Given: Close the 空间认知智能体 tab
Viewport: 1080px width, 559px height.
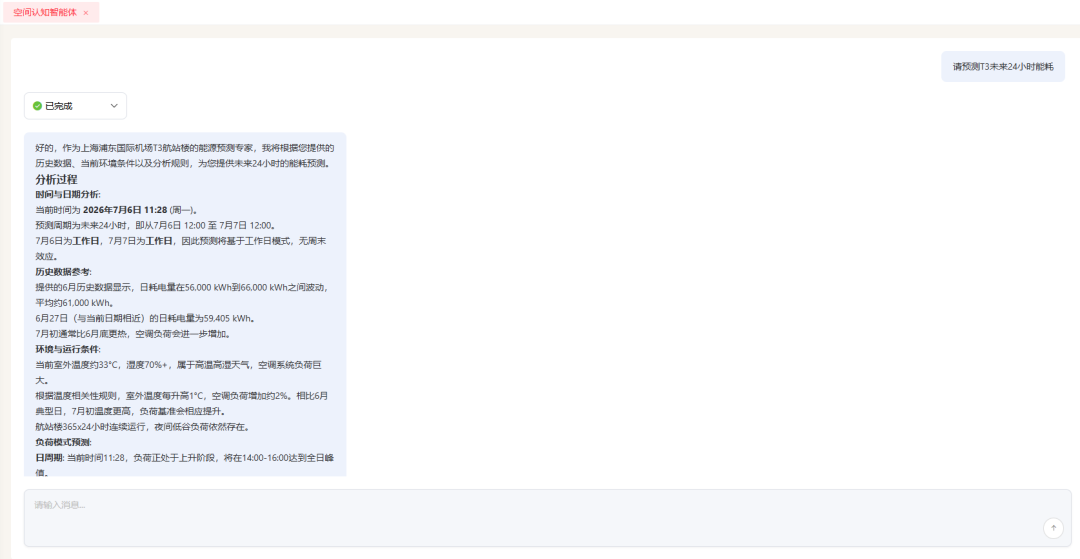Looking at the screenshot, I should (86, 13).
